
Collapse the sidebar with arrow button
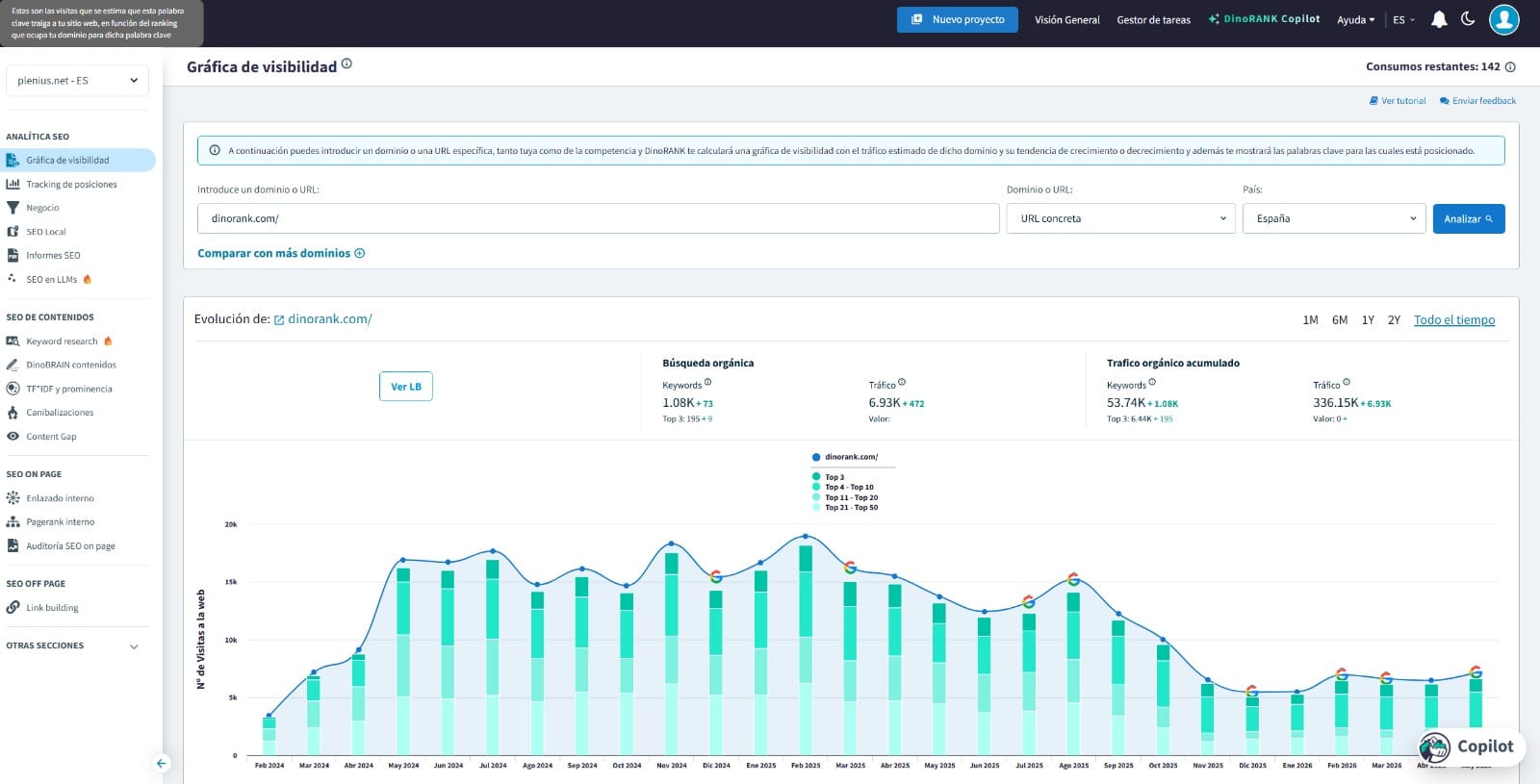click(x=161, y=764)
